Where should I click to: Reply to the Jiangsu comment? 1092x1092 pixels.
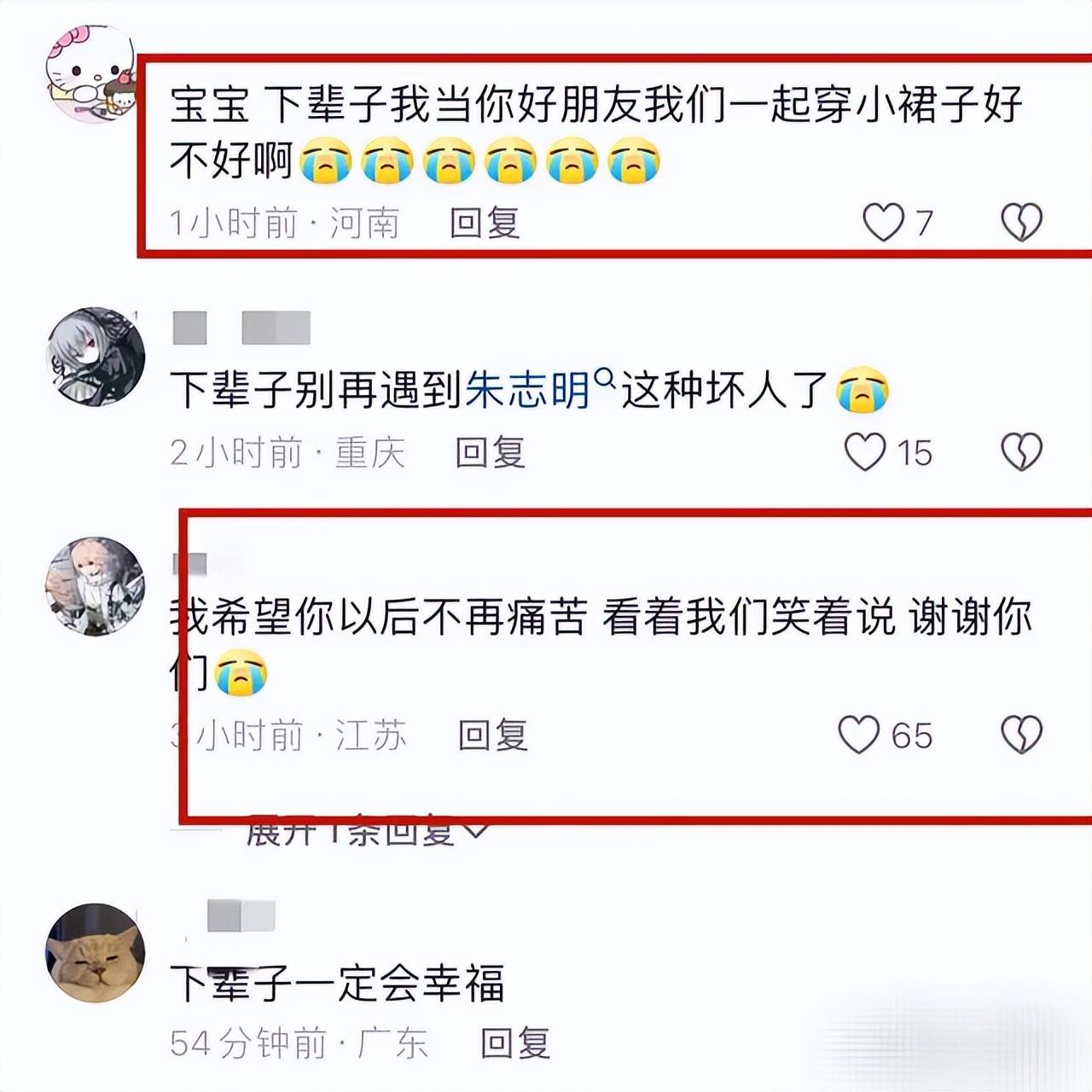tap(493, 735)
